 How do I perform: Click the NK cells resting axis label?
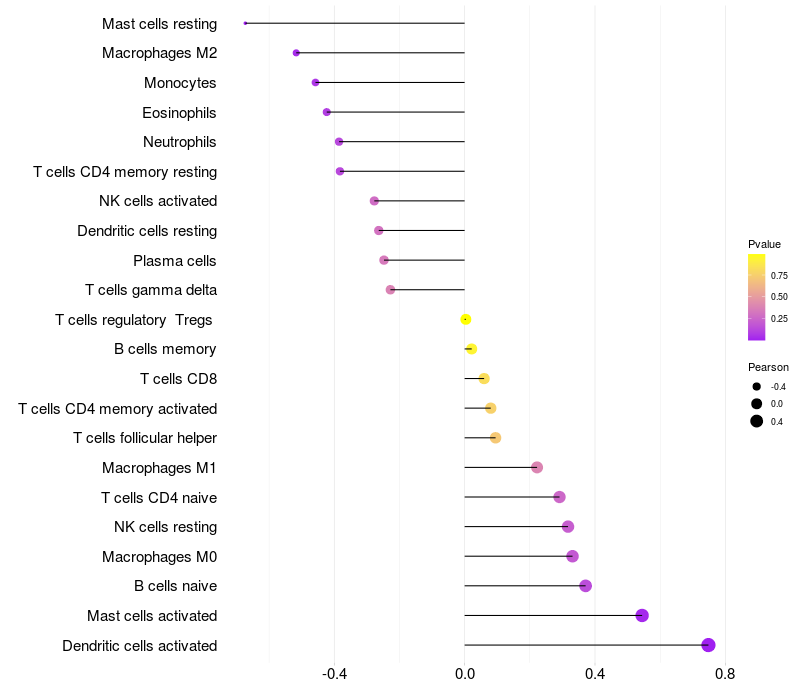[165, 527]
